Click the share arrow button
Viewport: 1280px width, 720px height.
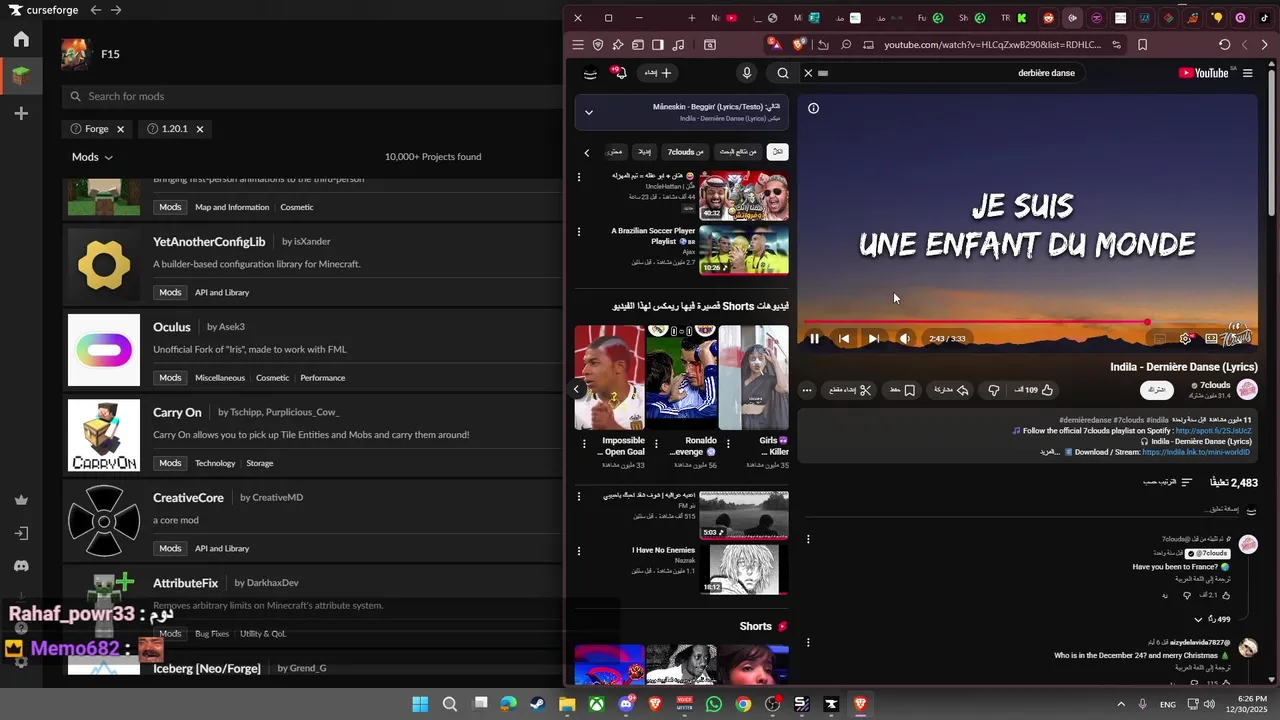(951, 390)
